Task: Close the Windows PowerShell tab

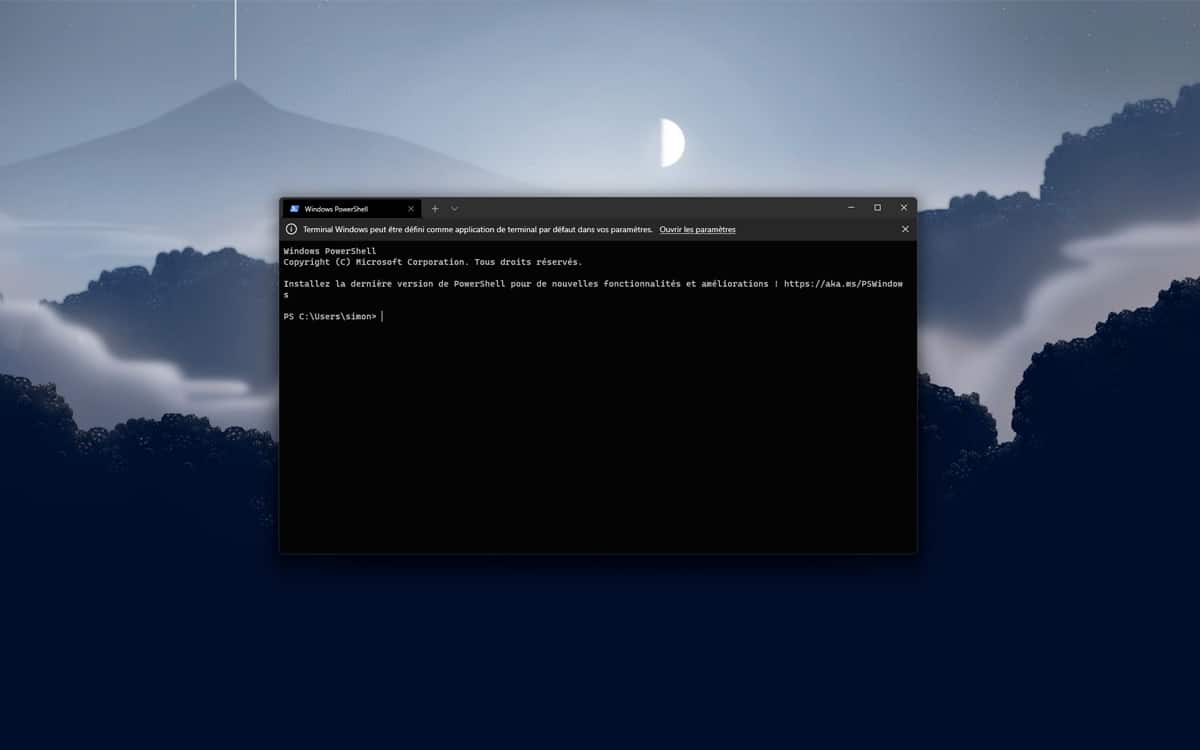Action: (411, 209)
